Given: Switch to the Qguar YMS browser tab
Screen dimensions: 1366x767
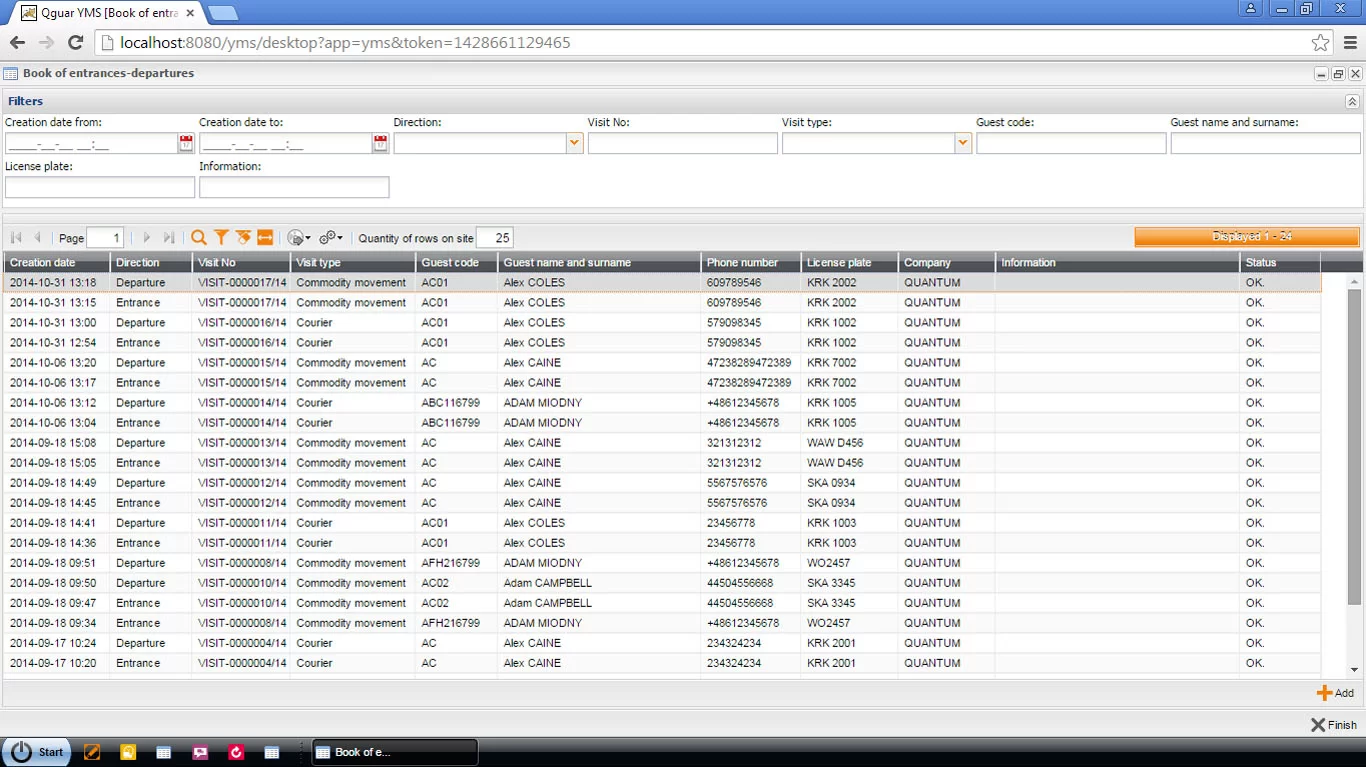Looking at the screenshot, I should tap(100, 13).
